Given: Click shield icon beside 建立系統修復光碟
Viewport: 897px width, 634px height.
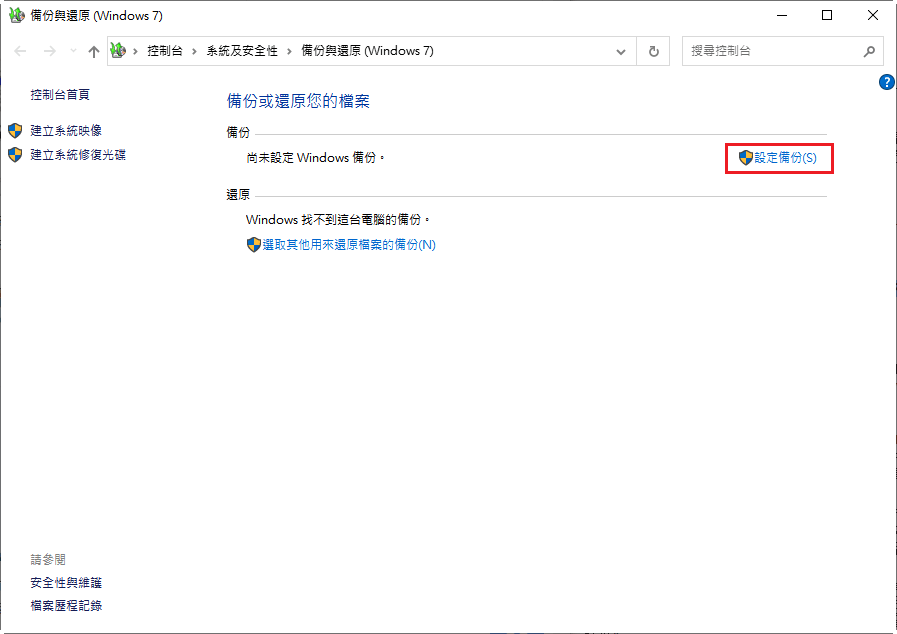Looking at the screenshot, I should (x=15, y=154).
